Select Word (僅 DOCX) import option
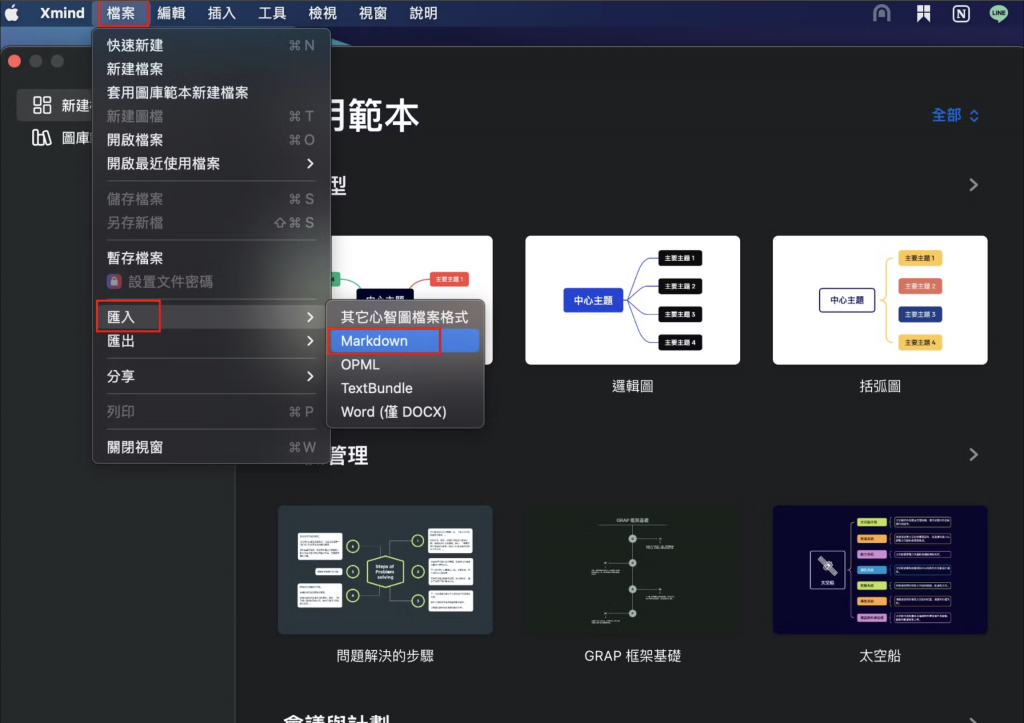Viewport: 1024px width, 723px height. (405, 412)
